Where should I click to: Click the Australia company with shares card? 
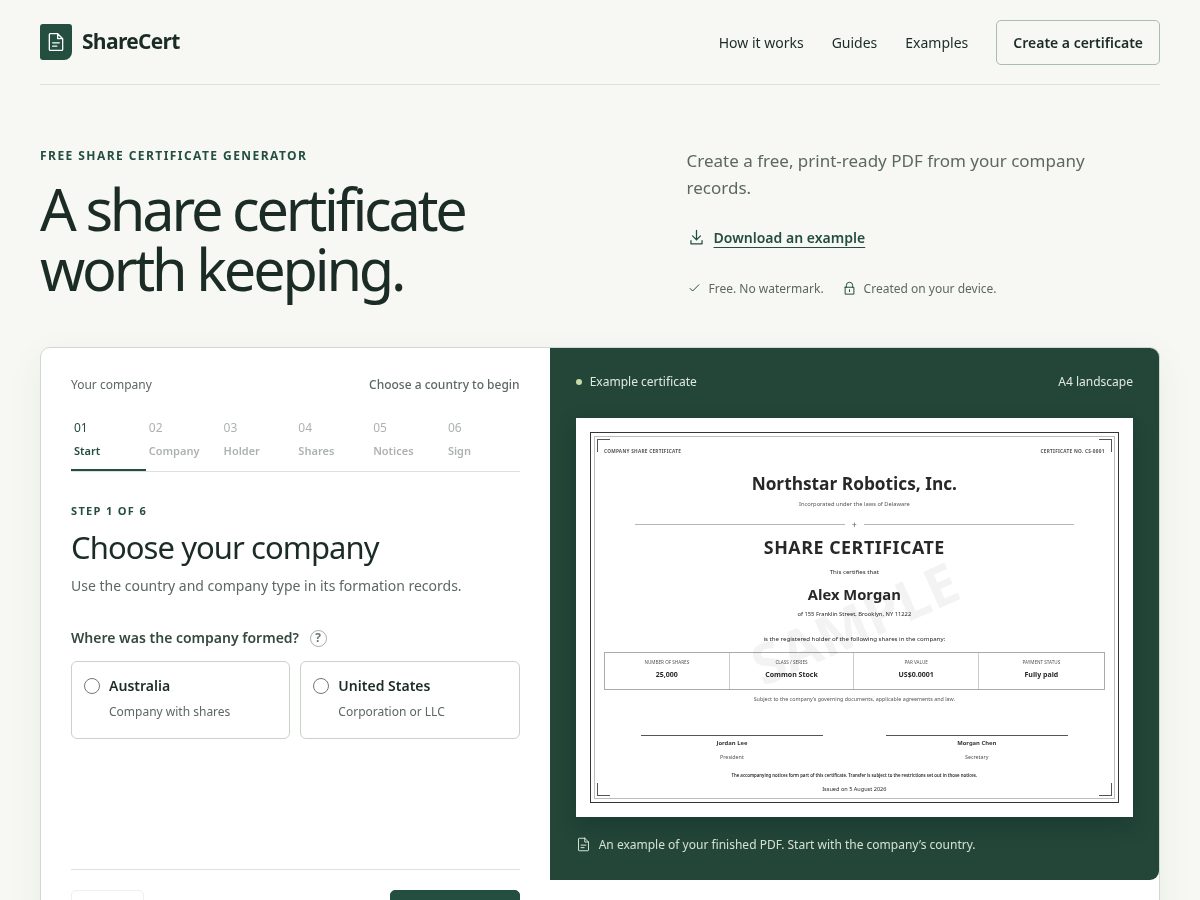(x=180, y=700)
